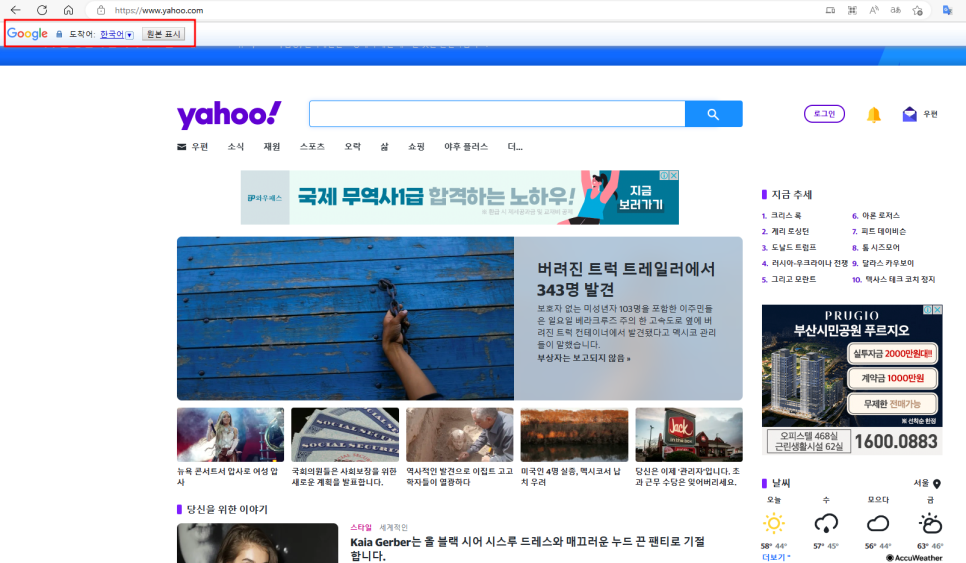Open the mail envelope icon in the header
Screen dimensions: 966x563
pos(909,114)
